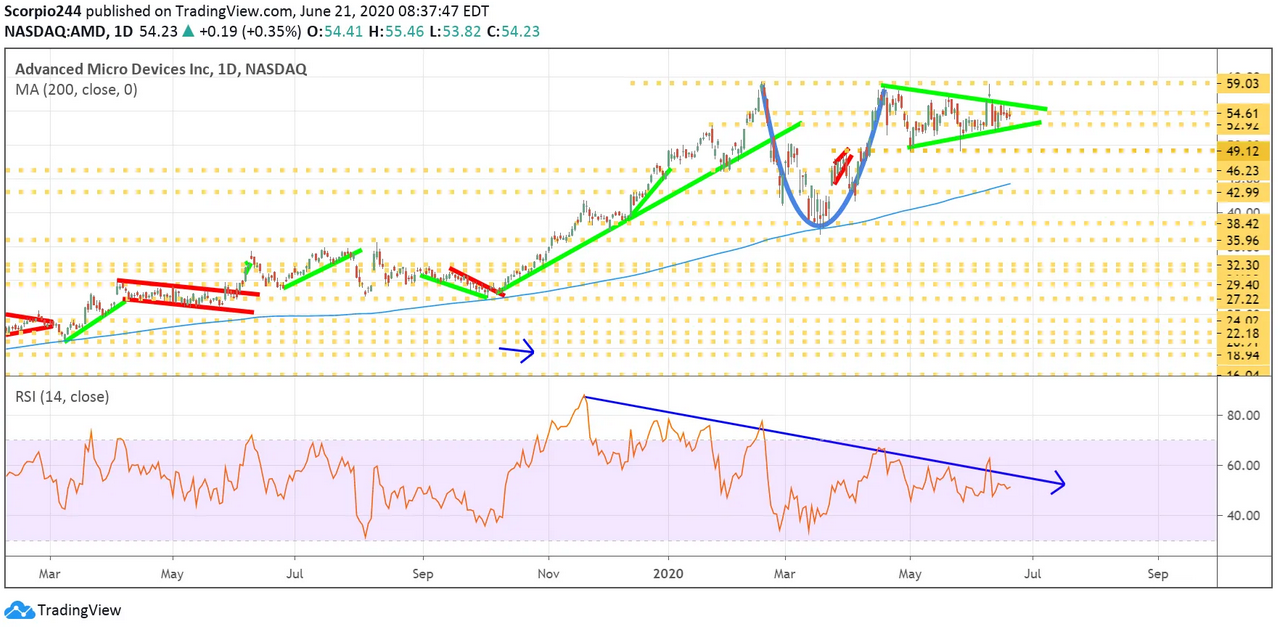Click the blue arrow annotation in price pane

(x=517, y=350)
